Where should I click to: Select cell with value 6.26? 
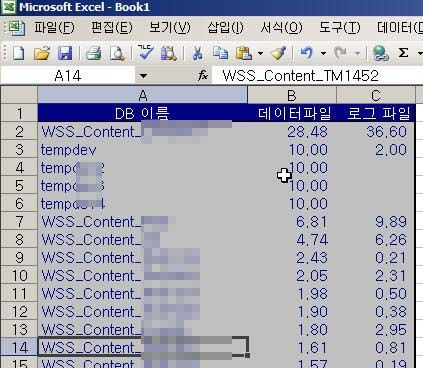[x=376, y=239]
